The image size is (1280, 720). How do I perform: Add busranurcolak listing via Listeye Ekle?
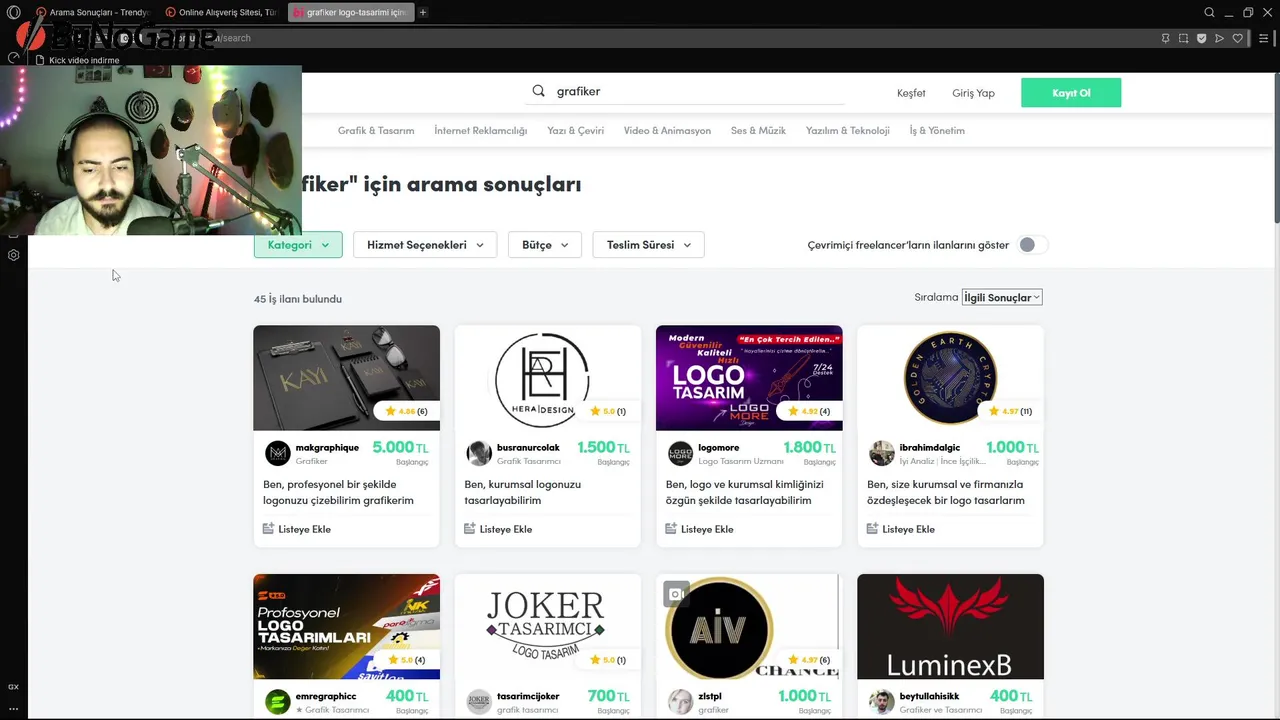point(498,529)
